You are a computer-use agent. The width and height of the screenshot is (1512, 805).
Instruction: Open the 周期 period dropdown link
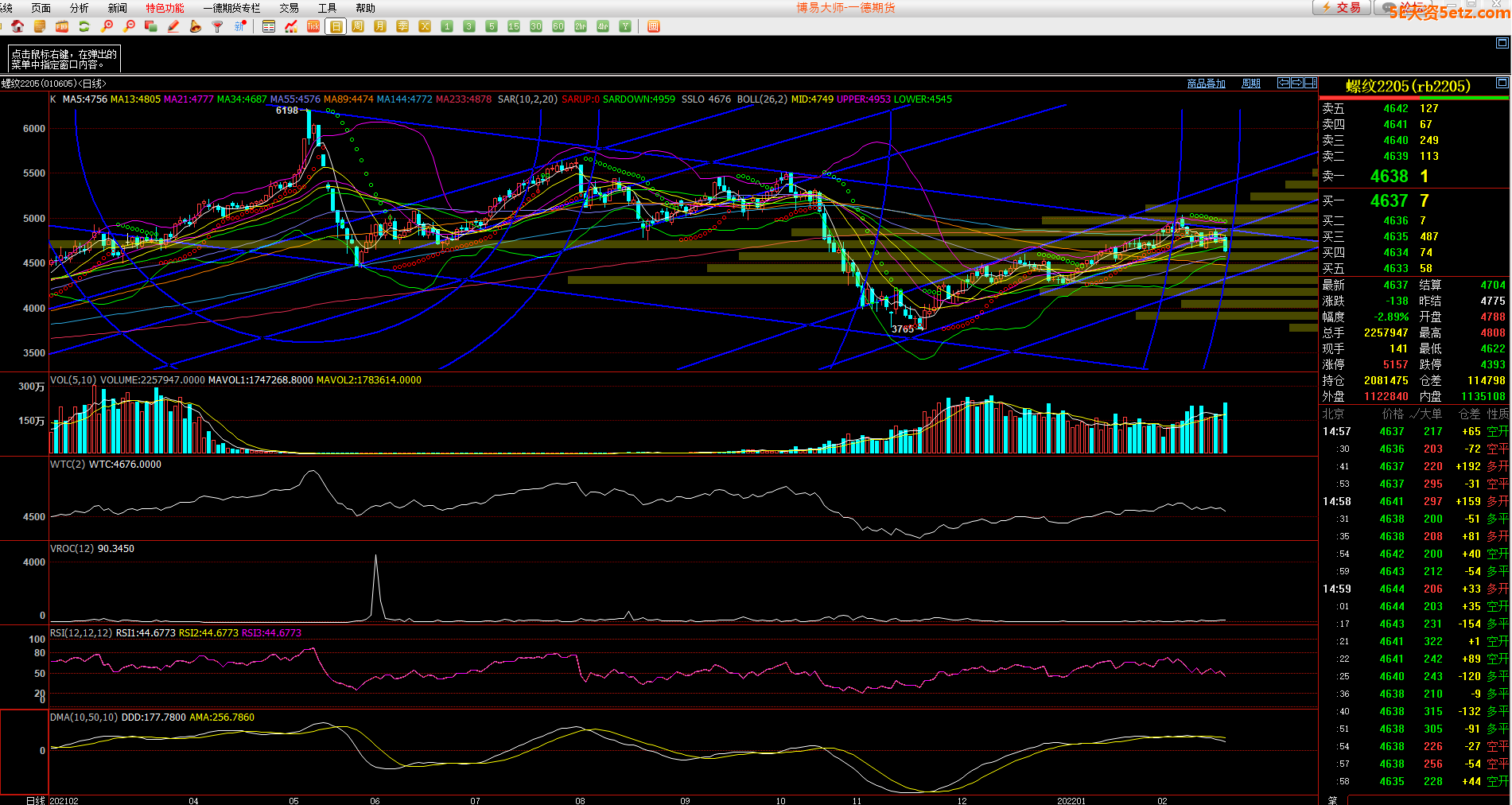1250,84
